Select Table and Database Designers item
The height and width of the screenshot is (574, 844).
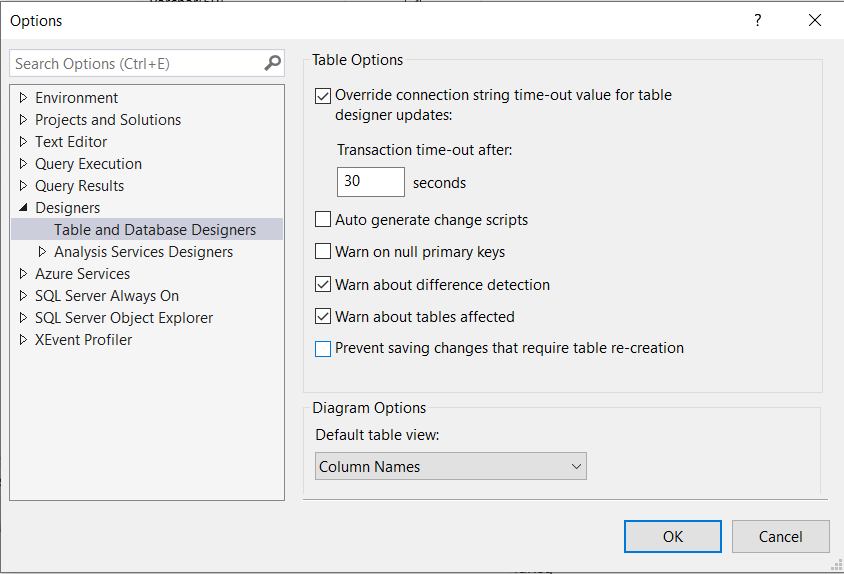point(155,230)
